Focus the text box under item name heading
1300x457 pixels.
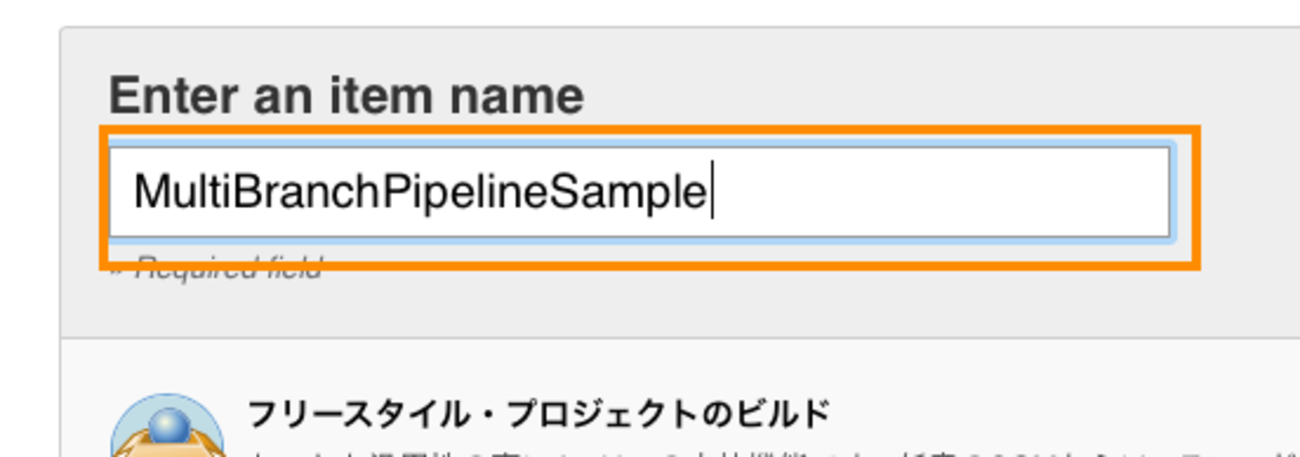[x=638, y=192]
